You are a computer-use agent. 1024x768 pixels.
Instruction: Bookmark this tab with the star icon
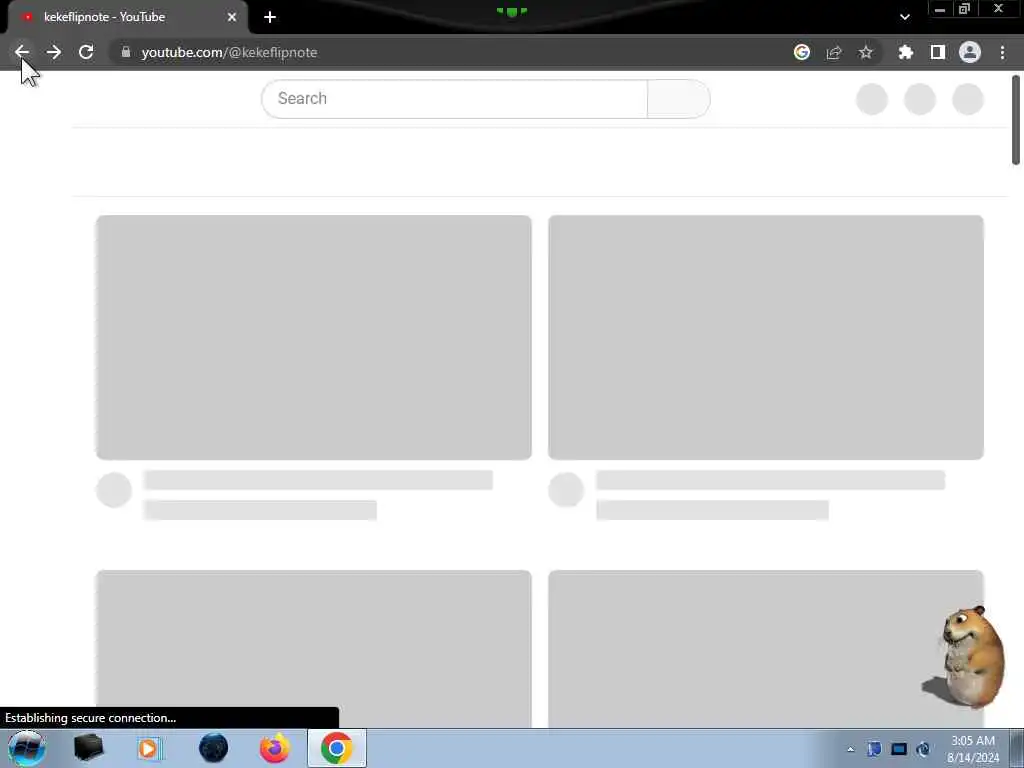tap(866, 52)
